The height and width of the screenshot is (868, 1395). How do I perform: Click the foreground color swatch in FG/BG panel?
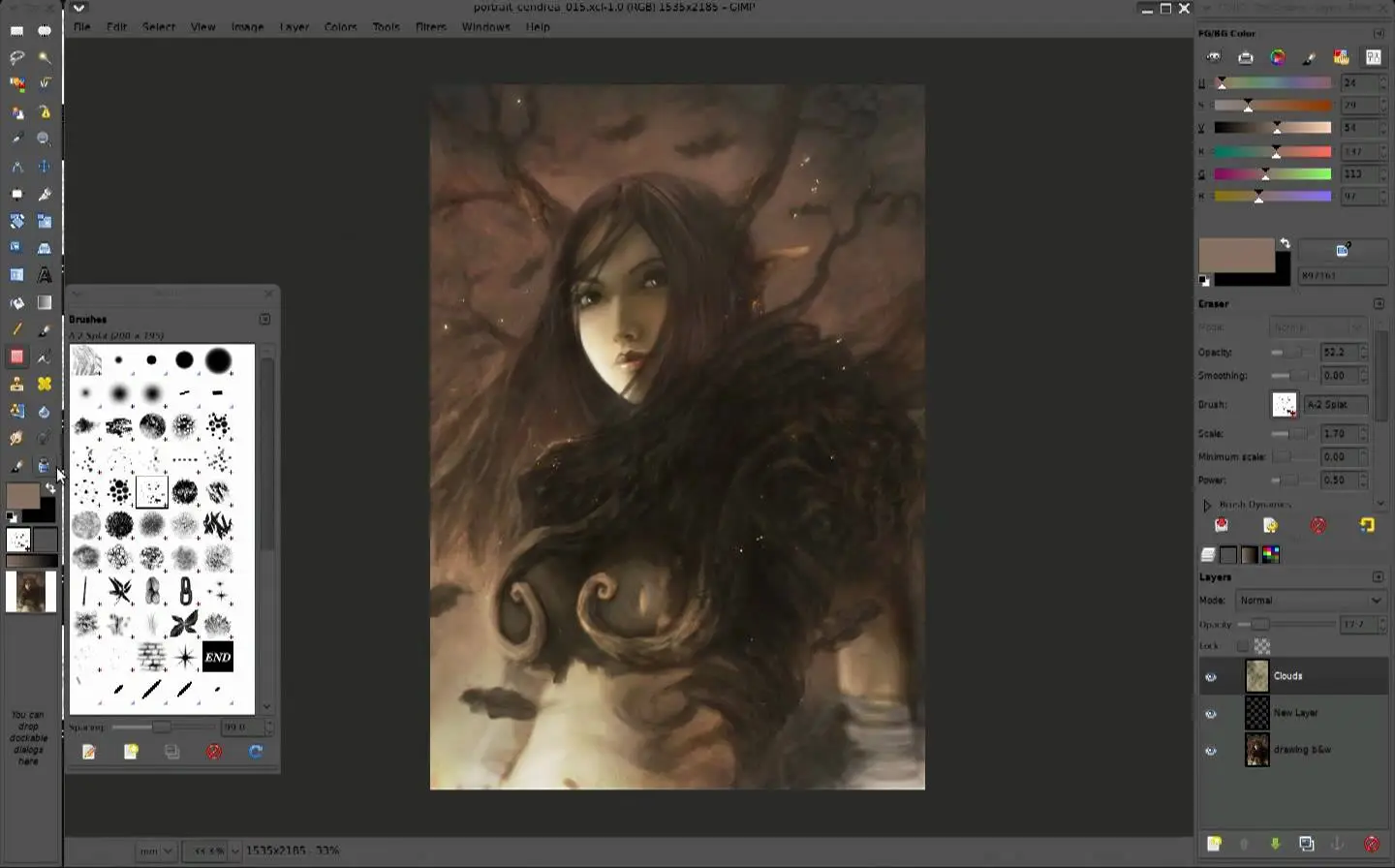coord(1237,255)
